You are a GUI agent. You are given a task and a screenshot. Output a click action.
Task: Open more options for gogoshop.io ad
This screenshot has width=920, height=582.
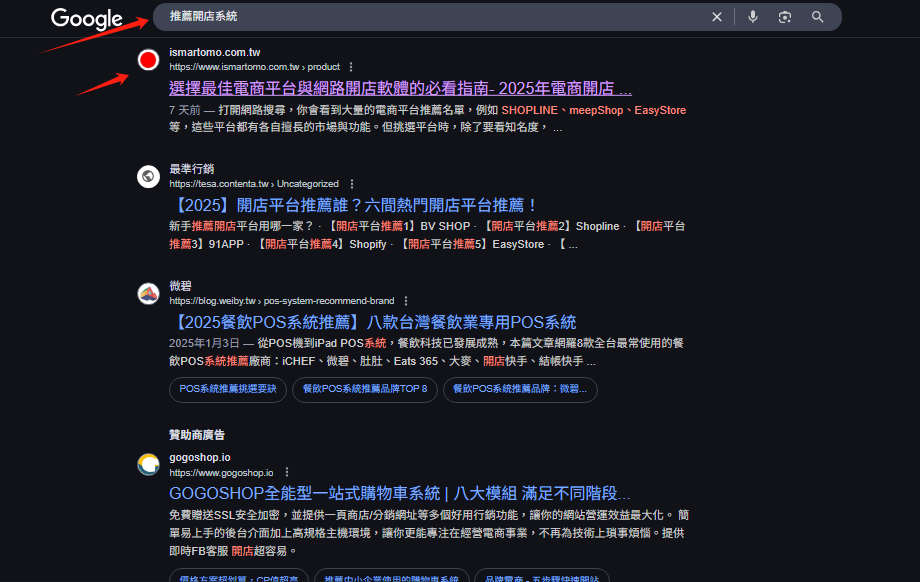pos(286,472)
